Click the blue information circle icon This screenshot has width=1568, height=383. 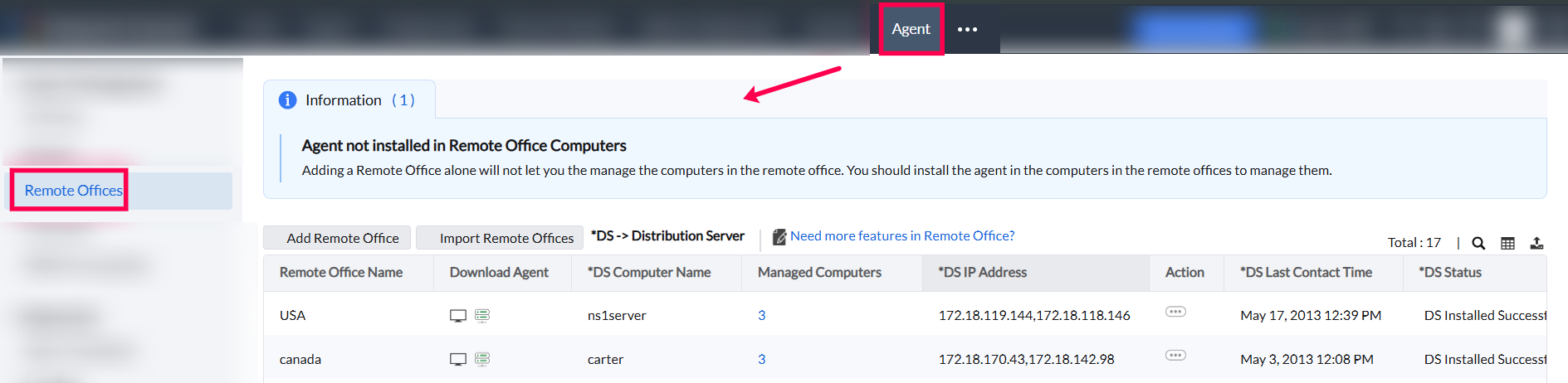(x=288, y=100)
